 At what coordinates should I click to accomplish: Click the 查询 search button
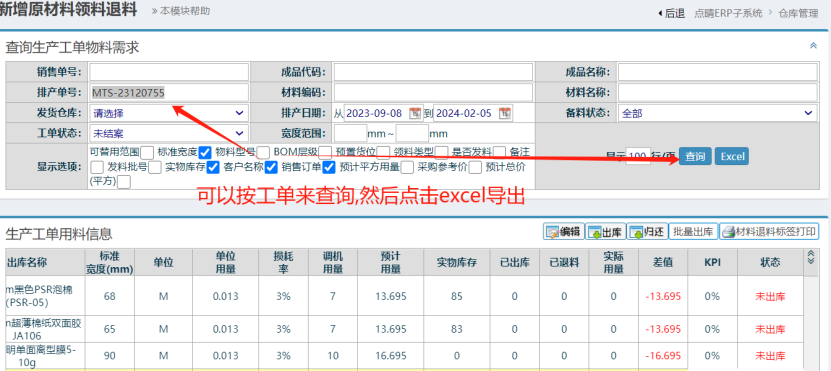point(695,156)
